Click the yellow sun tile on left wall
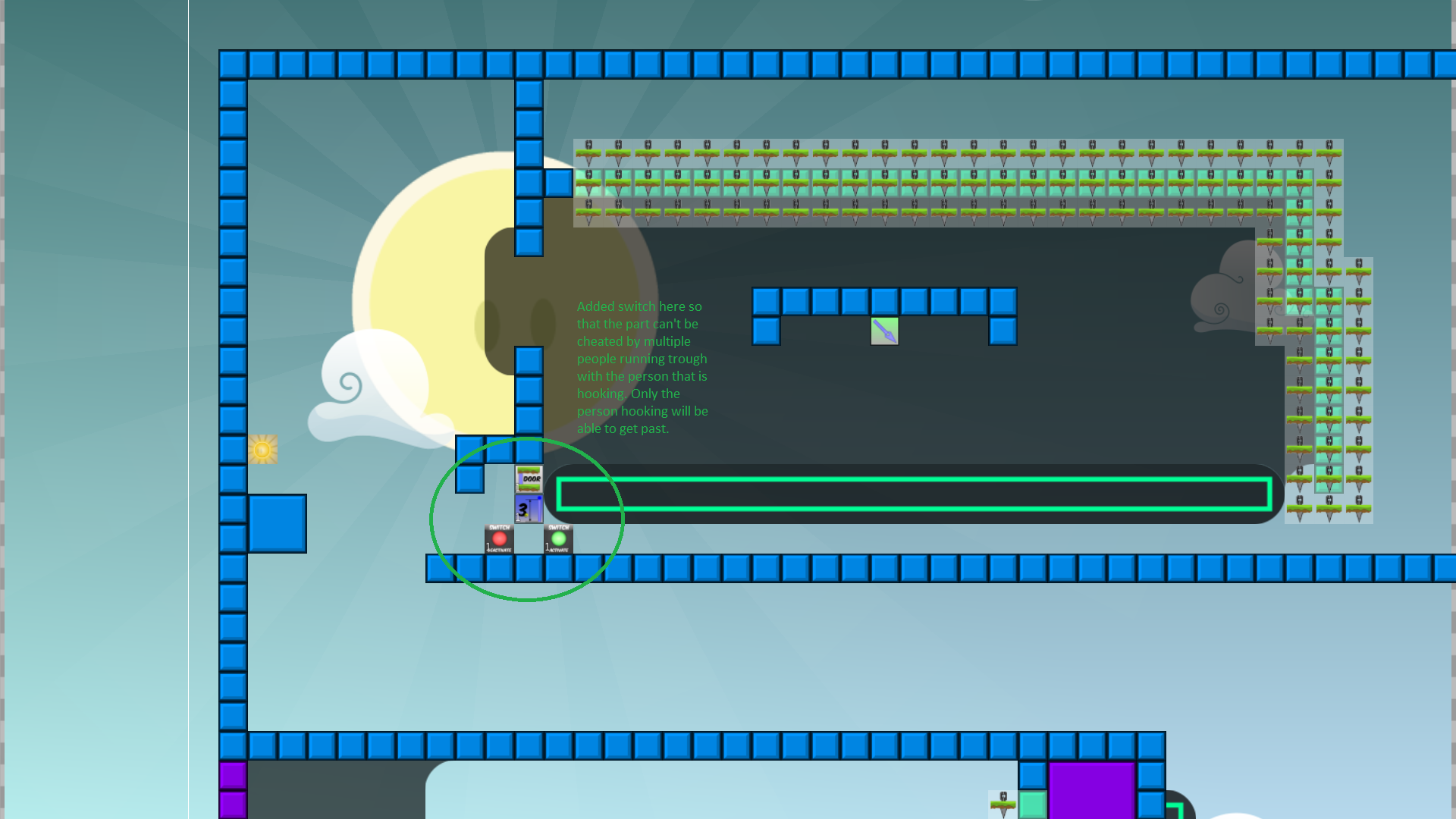The width and height of the screenshot is (1456, 819). 262,450
